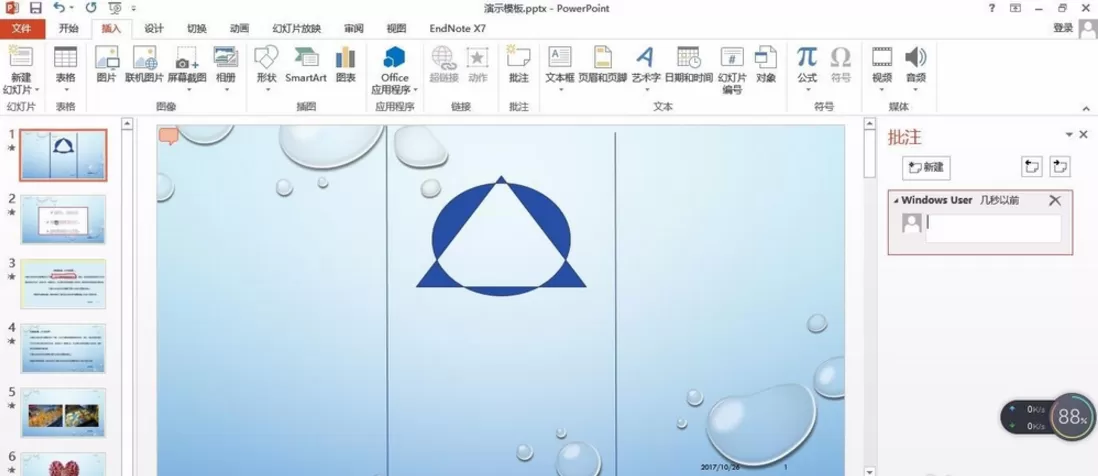This screenshot has width=1098, height=476.
Task: Insert an object (对象)
Action: pyautogui.click(x=765, y=64)
